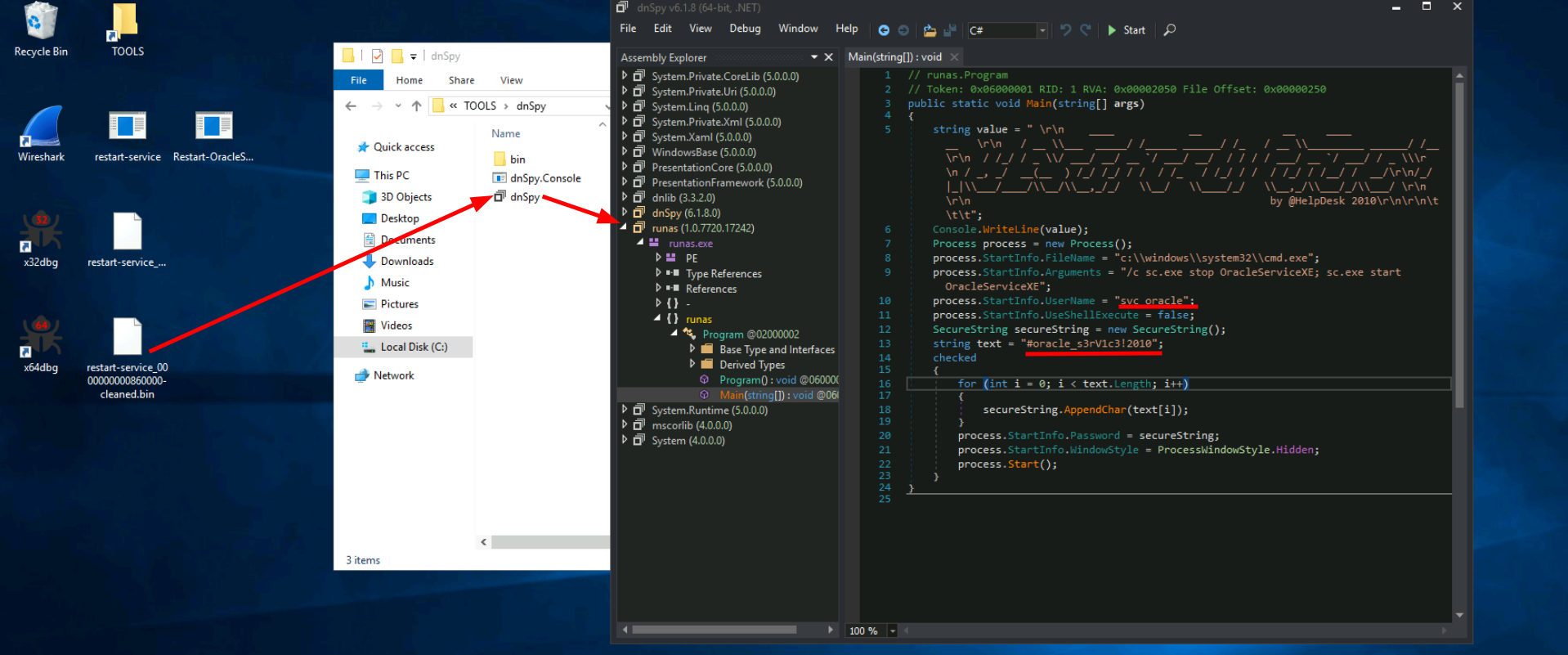Collapse the runas (1.0.7720.17242) assembly node
Screen dimensions: 1568x655
pos(624,228)
